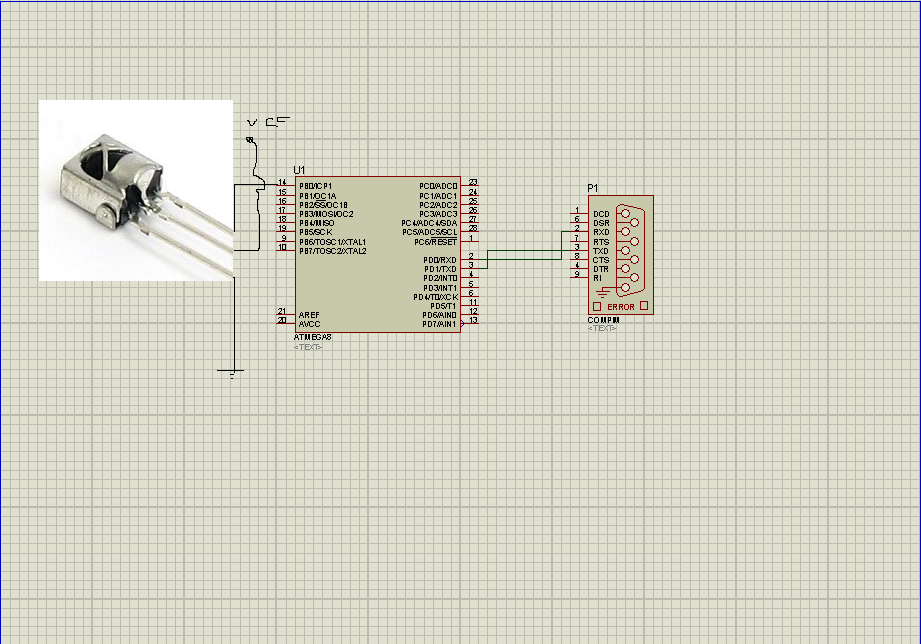
Task: Click the square indicator left of ERROR
Action: [597, 306]
